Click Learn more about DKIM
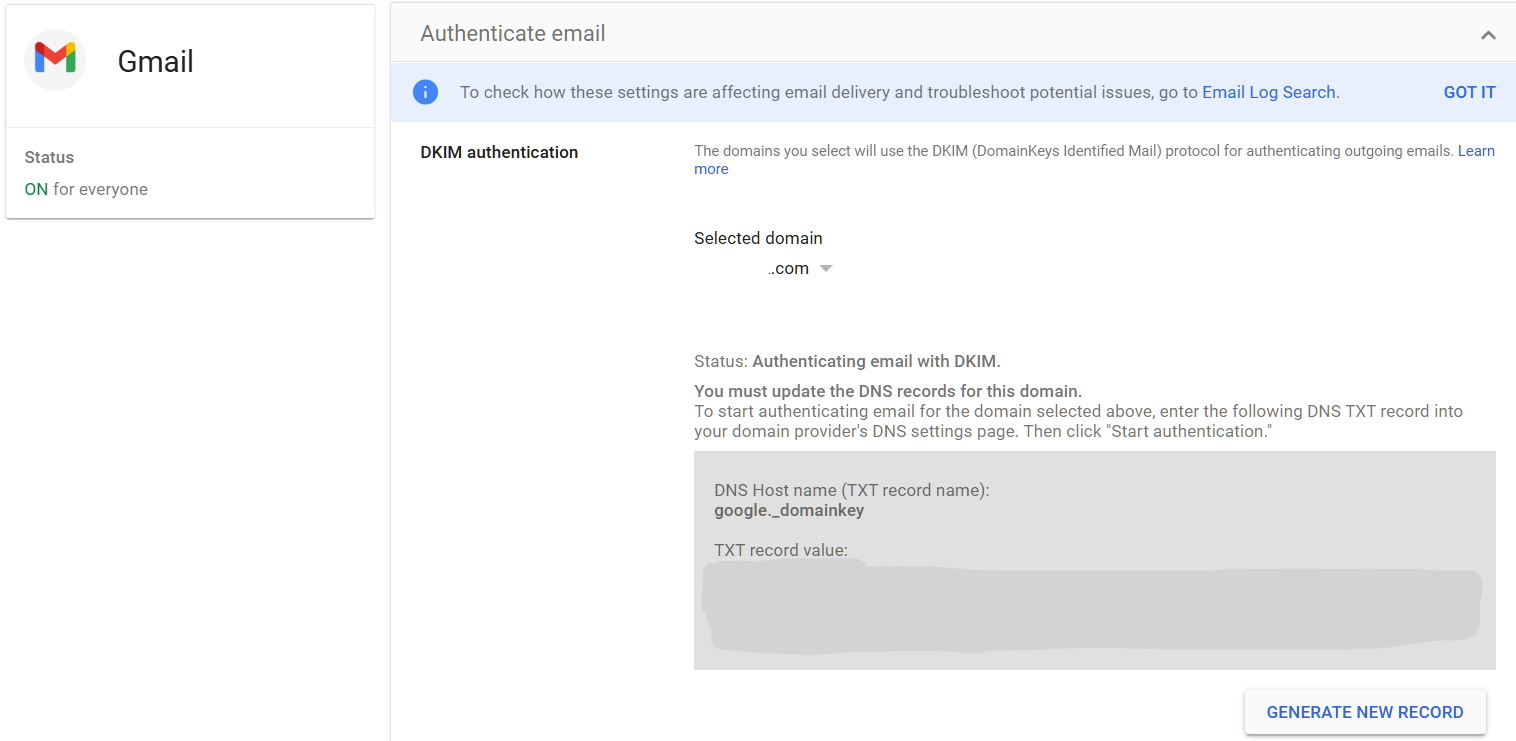This screenshot has width=1516, height=741. pyautogui.click(x=1476, y=150)
